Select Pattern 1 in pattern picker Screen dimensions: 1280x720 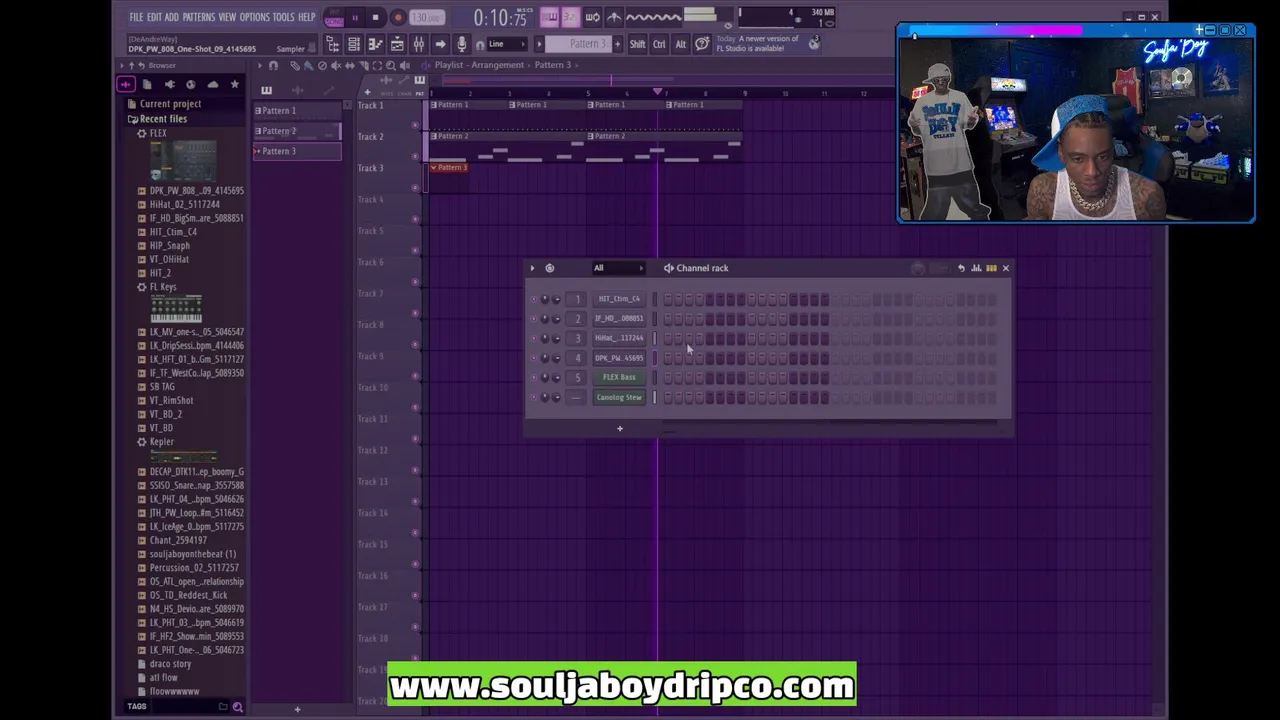coord(297,111)
